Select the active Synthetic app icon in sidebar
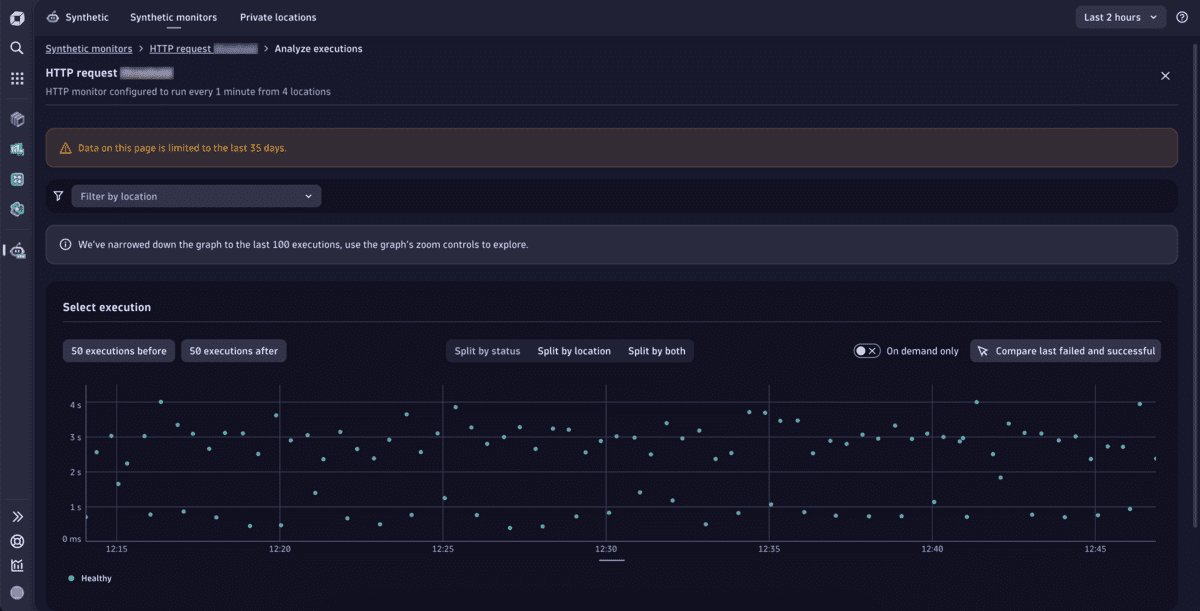Image resolution: width=1200 pixels, height=611 pixels. [x=18, y=251]
